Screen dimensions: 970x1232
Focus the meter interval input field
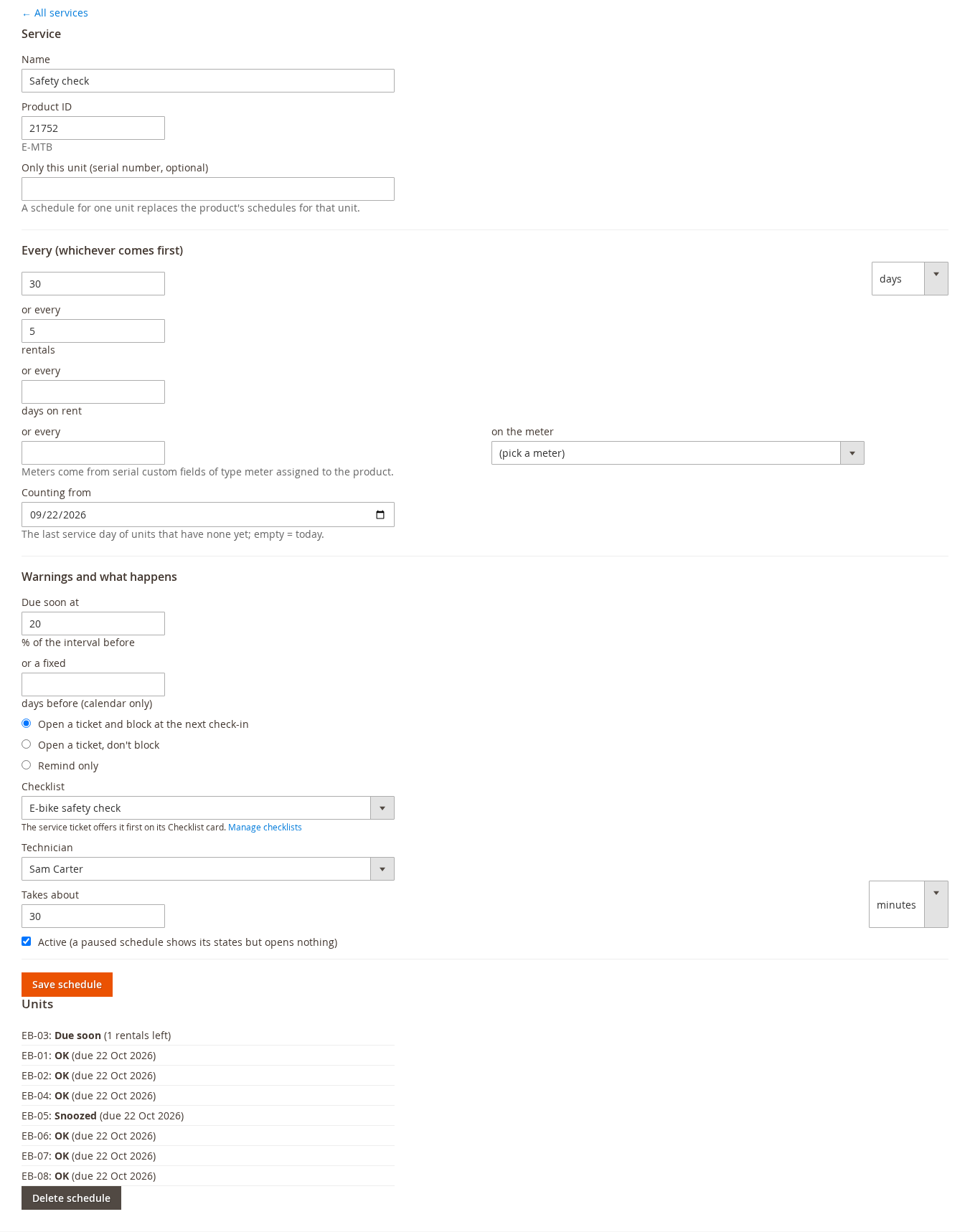(93, 453)
